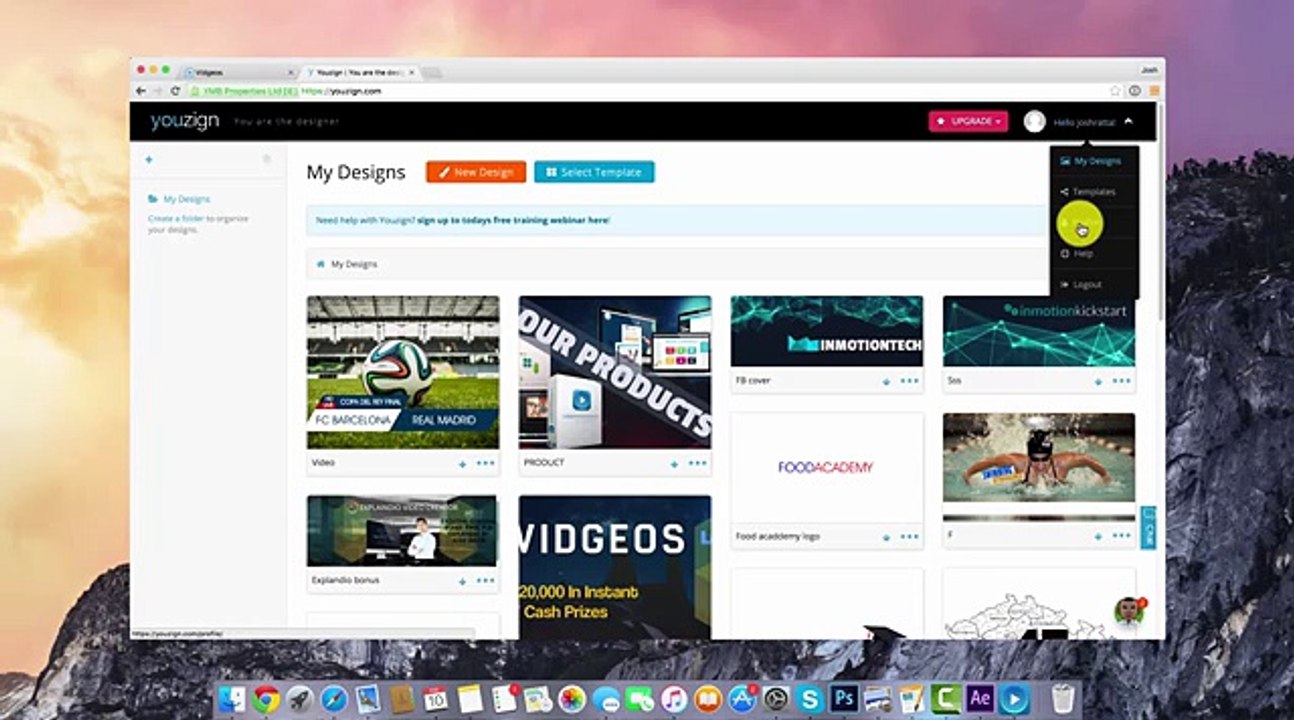
Task: Download the PRODUCT design via arrow icon
Action: tap(674, 464)
